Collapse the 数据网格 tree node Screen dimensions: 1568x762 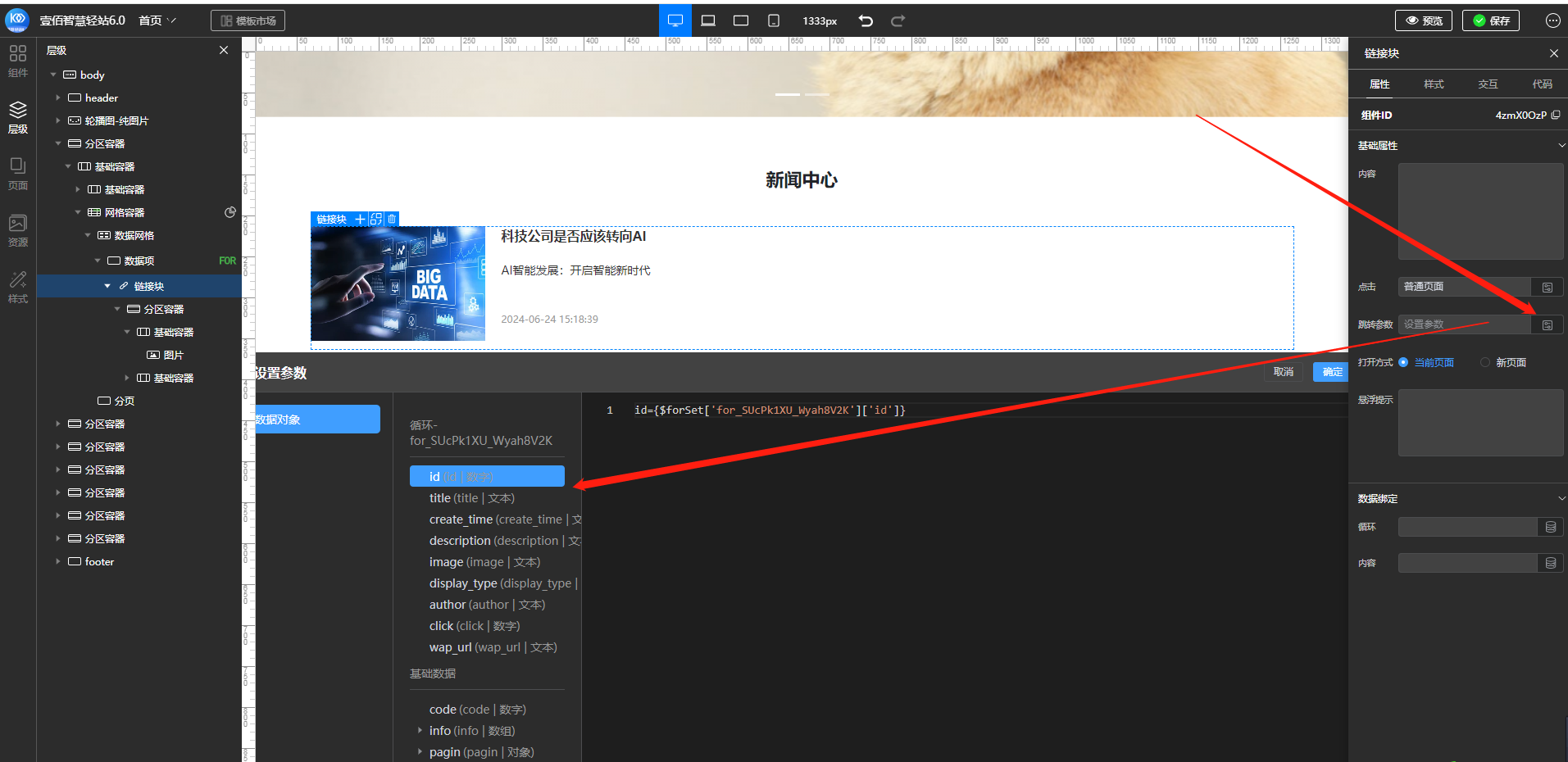coord(88,235)
